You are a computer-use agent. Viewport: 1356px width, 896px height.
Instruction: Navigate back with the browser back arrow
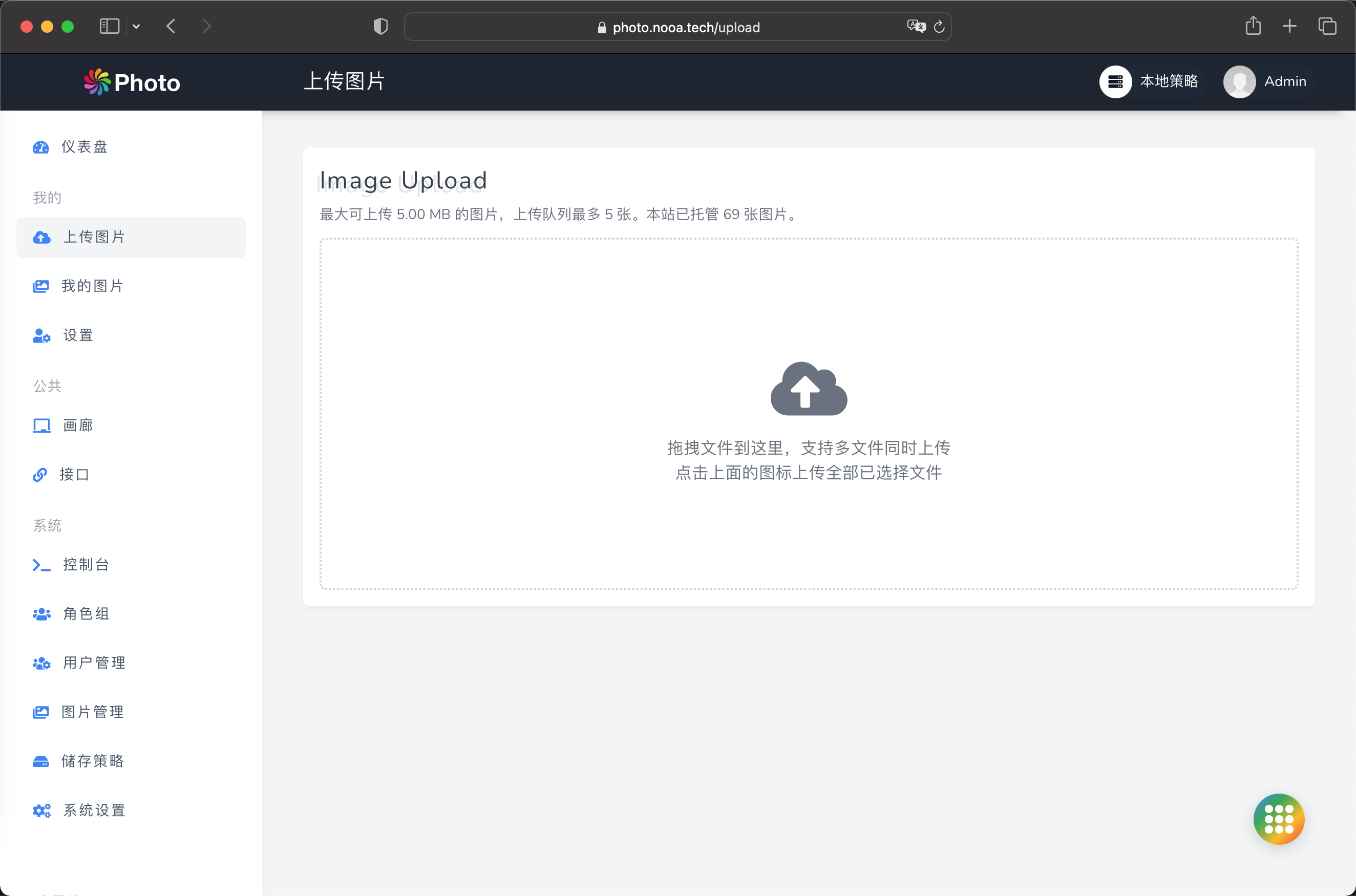171,26
